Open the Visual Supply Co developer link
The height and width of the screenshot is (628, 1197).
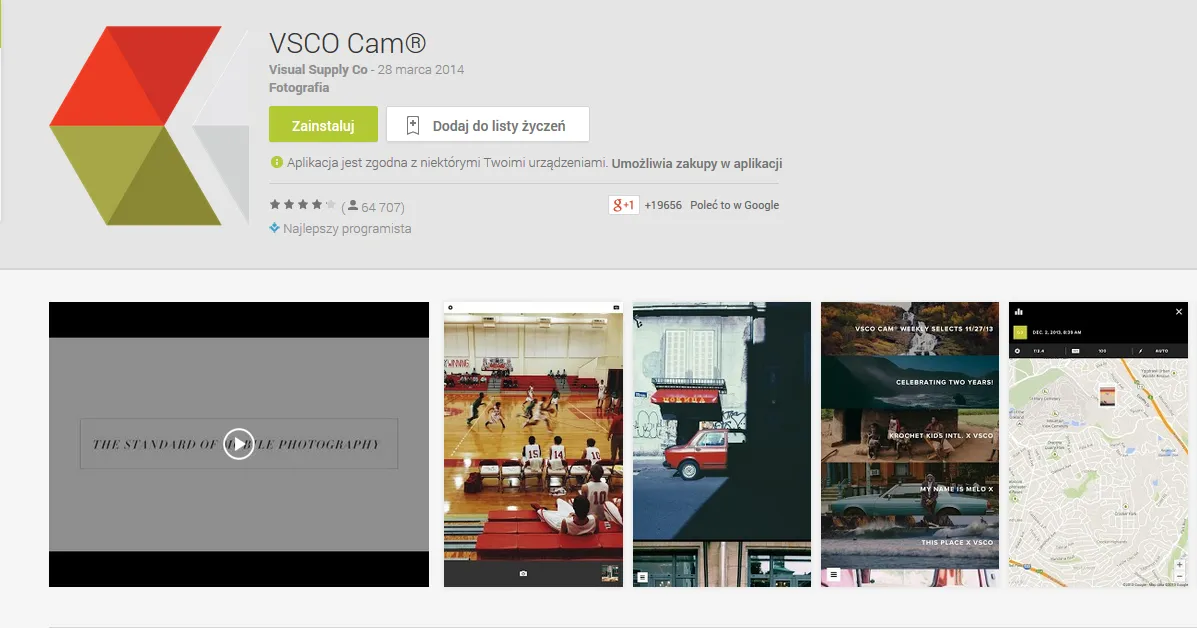click(x=318, y=69)
